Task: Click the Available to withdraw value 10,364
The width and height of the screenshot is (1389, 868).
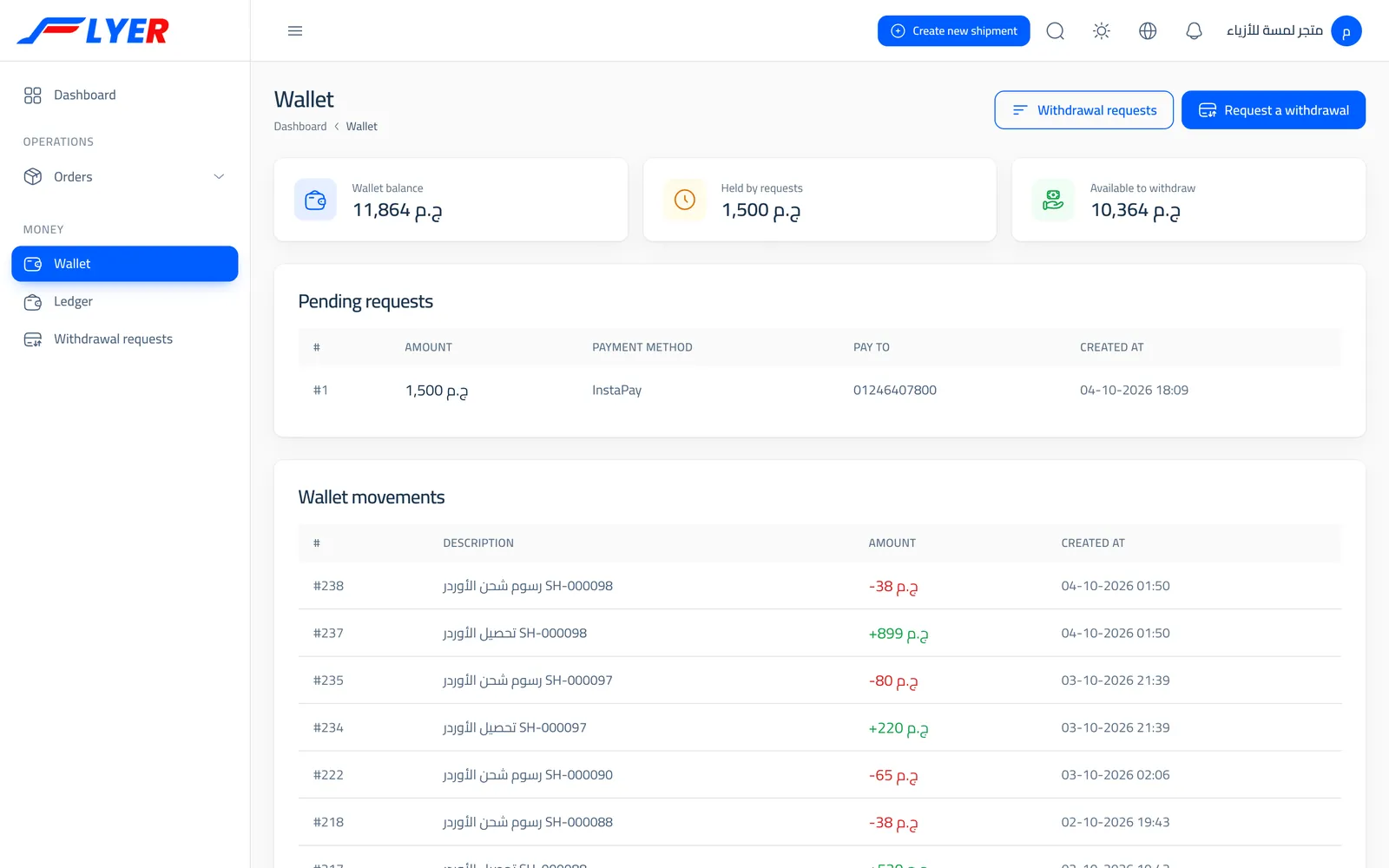Action: (x=1136, y=211)
